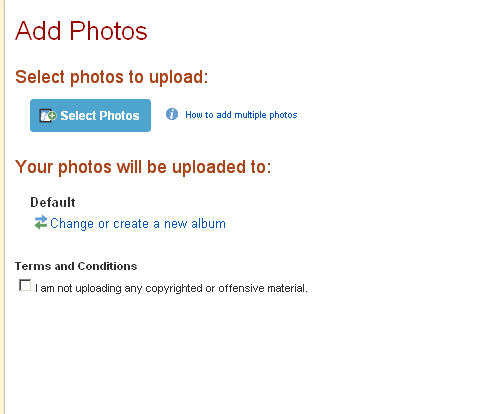Click the photo-plus icon on Select Photos
Screen dimensions: 500x414
[x=48, y=116]
